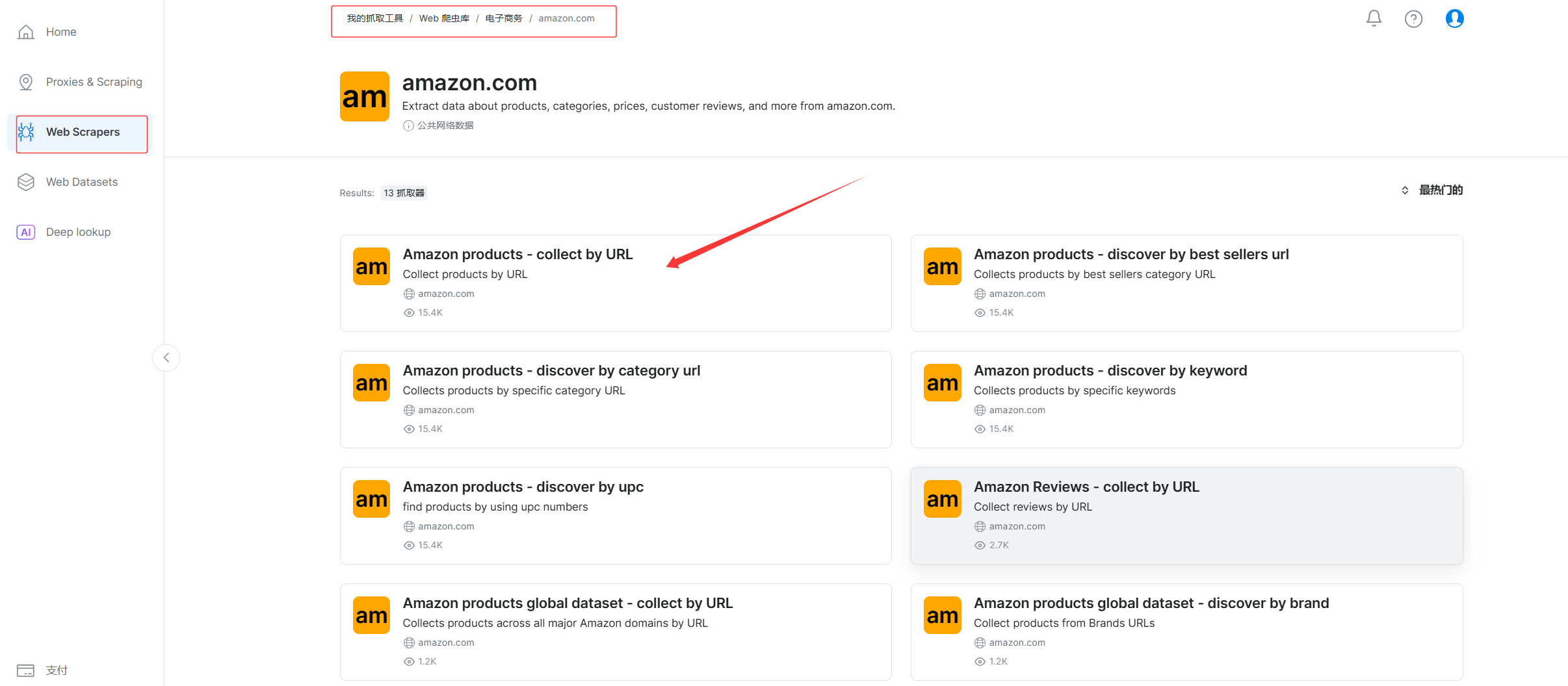Click 'Collects products by best sellers category URL'
1568x686 pixels.
coord(1094,274)
